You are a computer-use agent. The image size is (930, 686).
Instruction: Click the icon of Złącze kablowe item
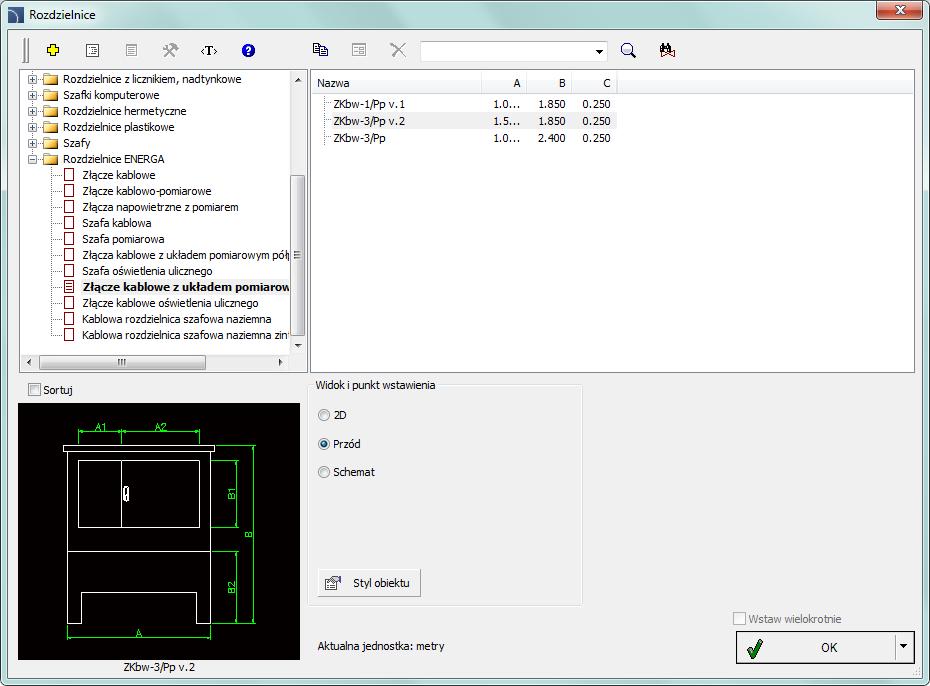pos(69,175)
